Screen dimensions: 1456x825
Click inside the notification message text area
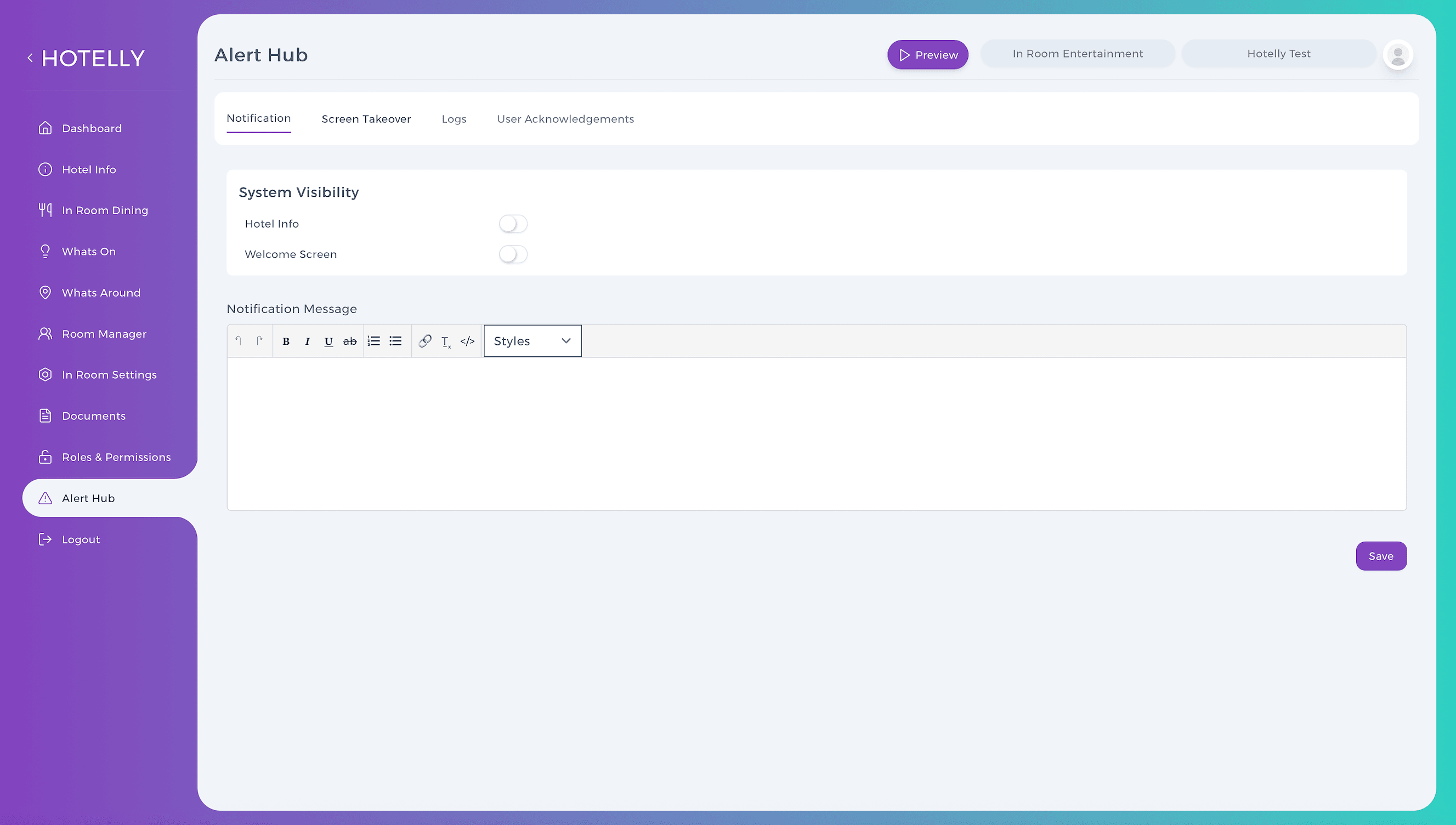[816, 434]
